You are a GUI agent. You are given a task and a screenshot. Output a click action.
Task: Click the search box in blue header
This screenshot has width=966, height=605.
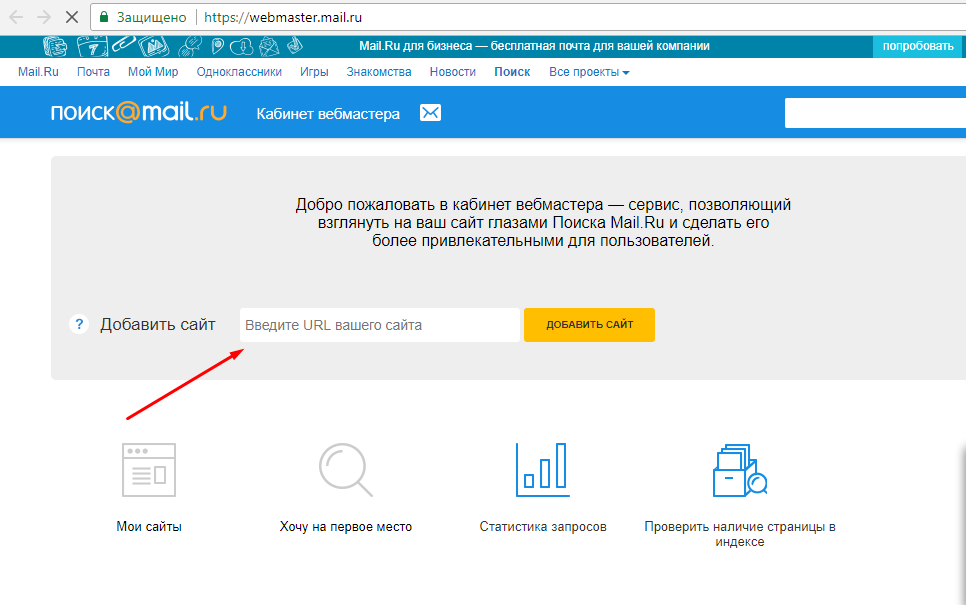coord(875,113)
